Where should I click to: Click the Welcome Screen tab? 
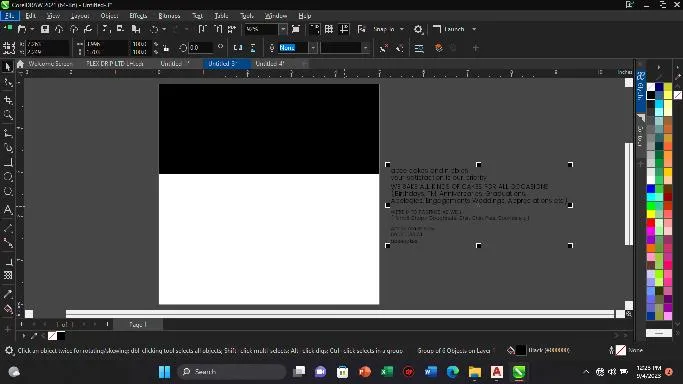click(x=50, y=64)
